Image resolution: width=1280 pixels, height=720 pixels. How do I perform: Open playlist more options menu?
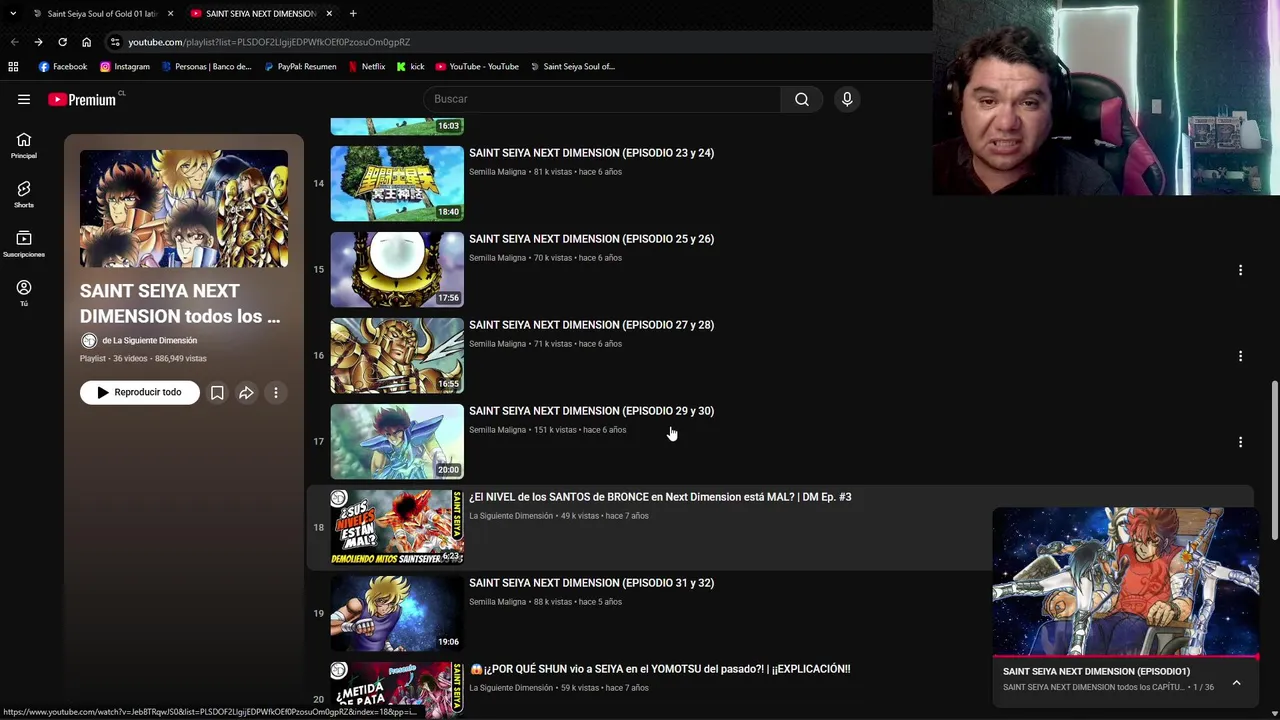pos(276,393)
